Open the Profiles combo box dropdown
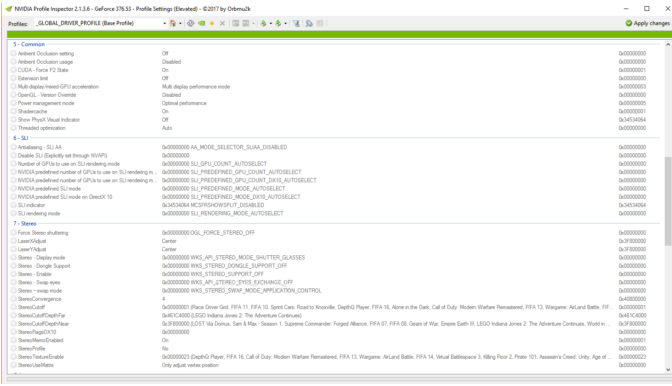Viewport: 672px width, 386px height. click(164, 23)
